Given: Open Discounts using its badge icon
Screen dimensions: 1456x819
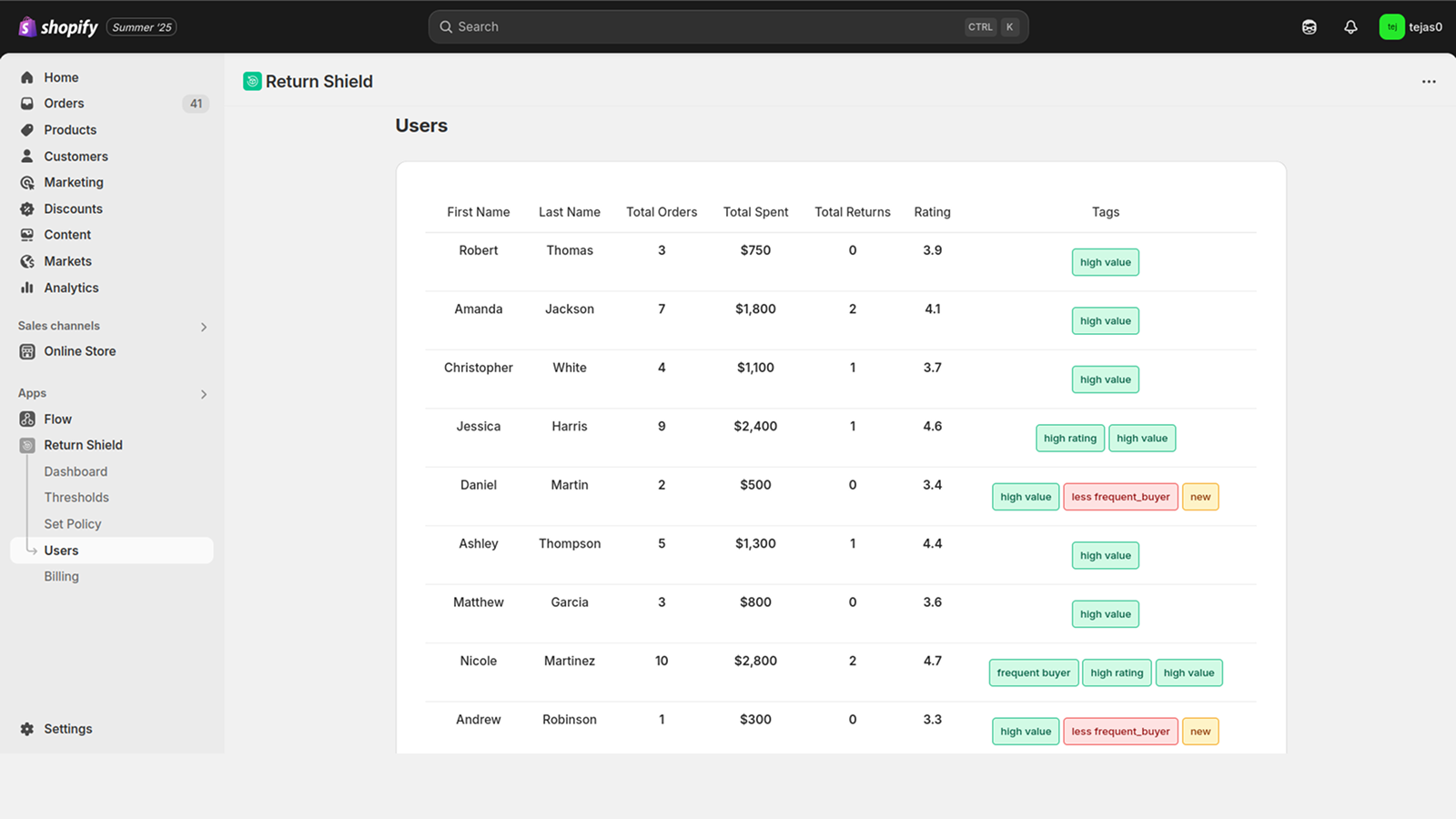Looking at the screenshot, I should click(x=27, y=209).
